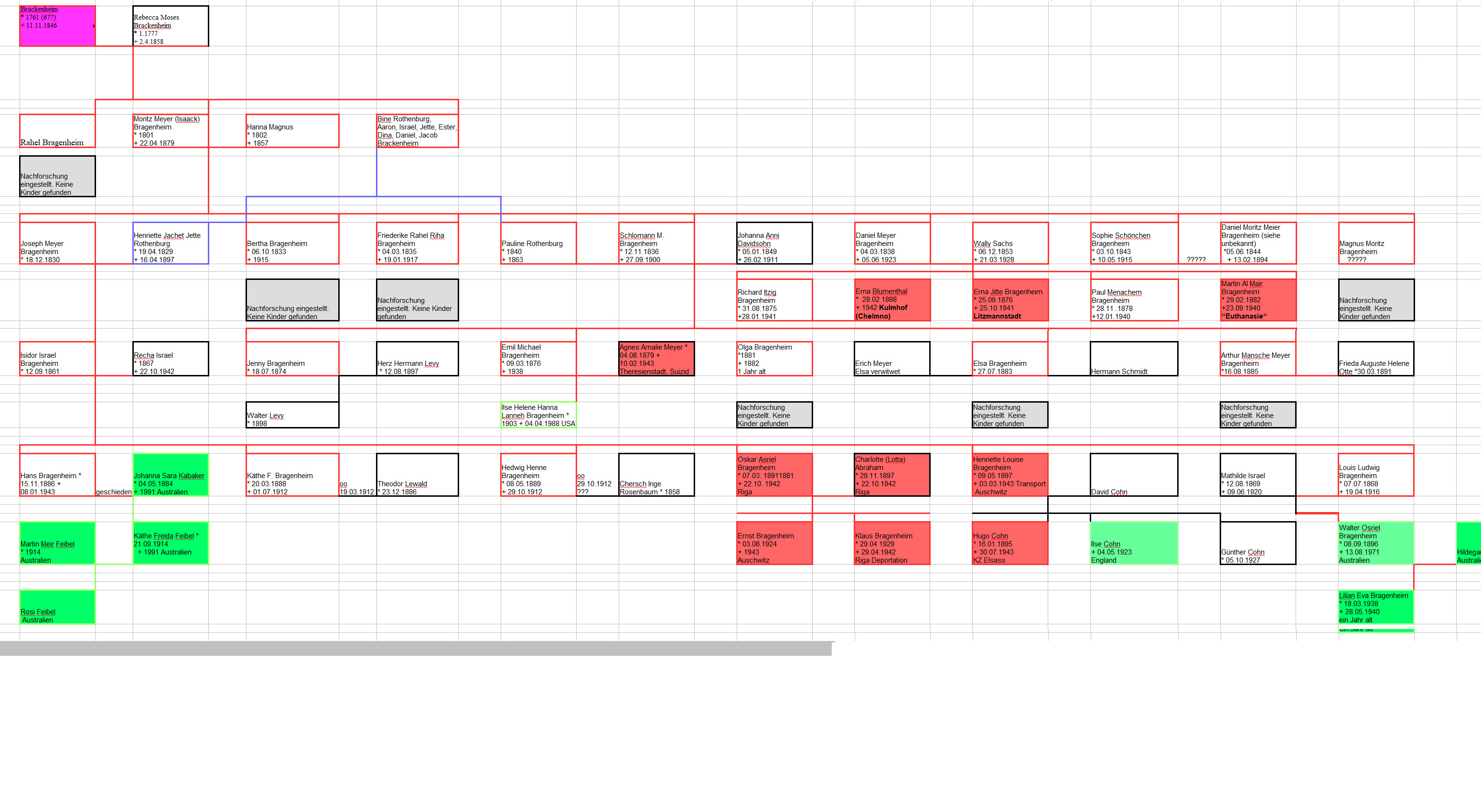Select the Agnes Amalie Meyer Theresienstadt cell
Image resolution: width=1481 pixels, height=812 pixels.
point(656,359)
